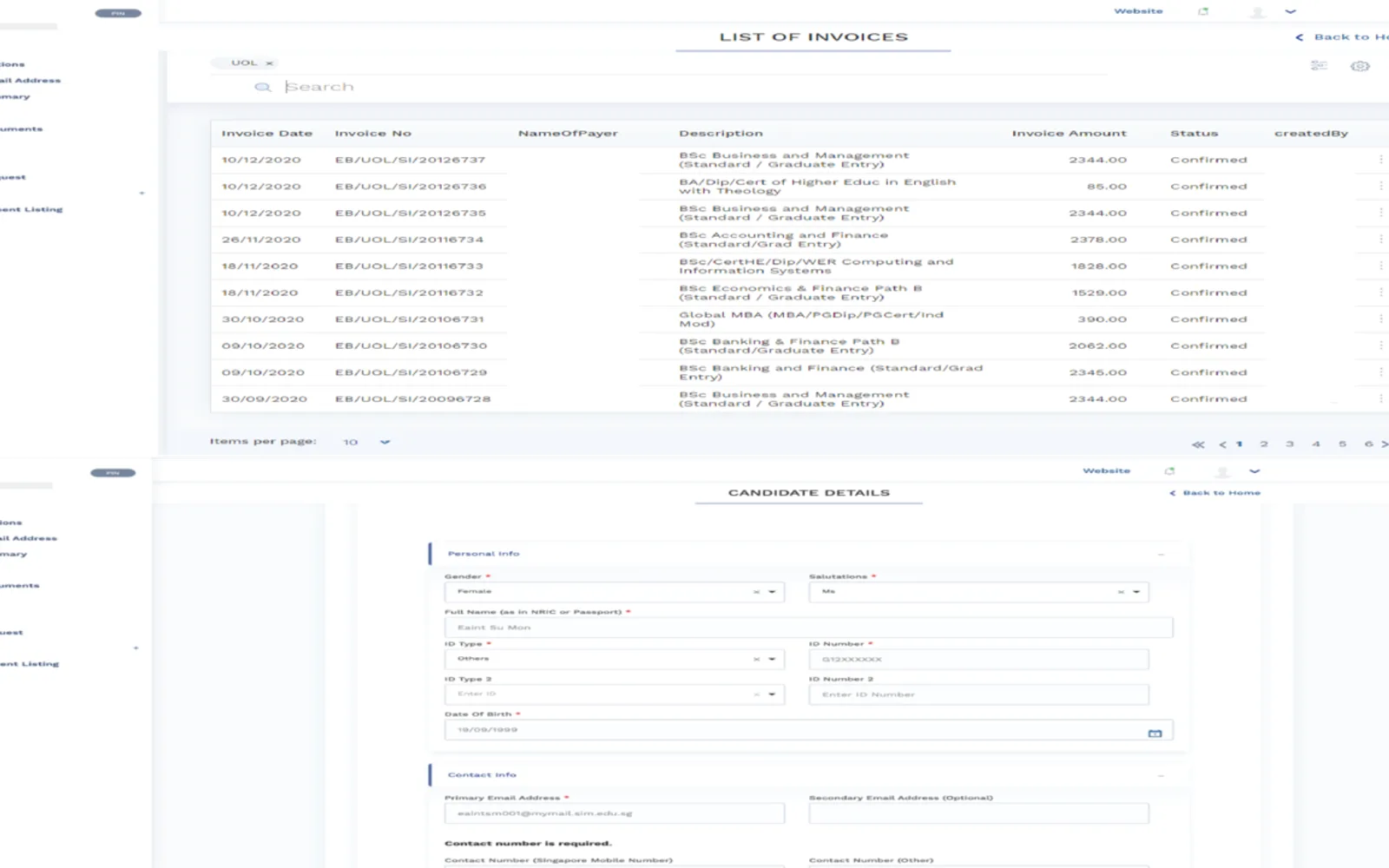This screenshot has width=1389, height=868.
Task: Open the filter sliders icon above the invoice table
Action: click(1319, 65)
